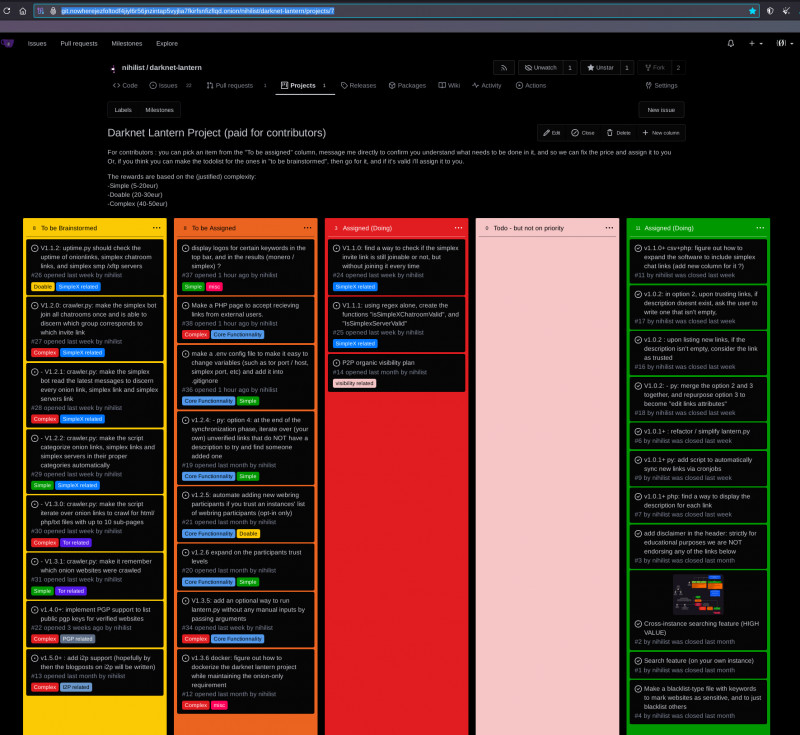Open the Cross-instance searching card thumbnail image
800x735 pixels.
coord(698,594)
